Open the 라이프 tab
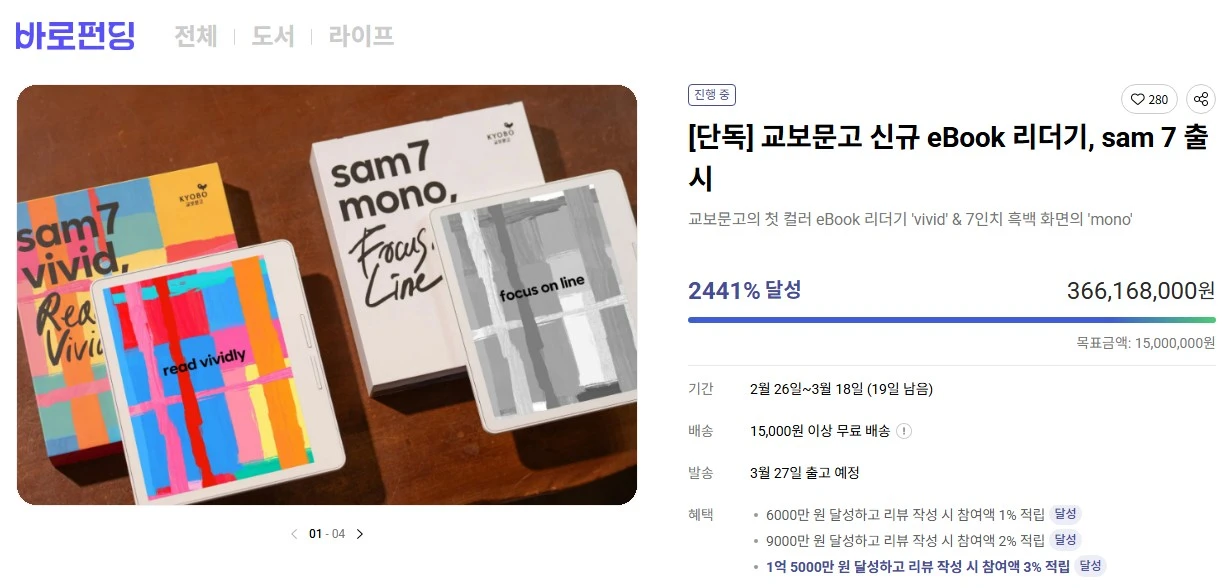The width and height of the screenshot is (1225, 588). 361,36
